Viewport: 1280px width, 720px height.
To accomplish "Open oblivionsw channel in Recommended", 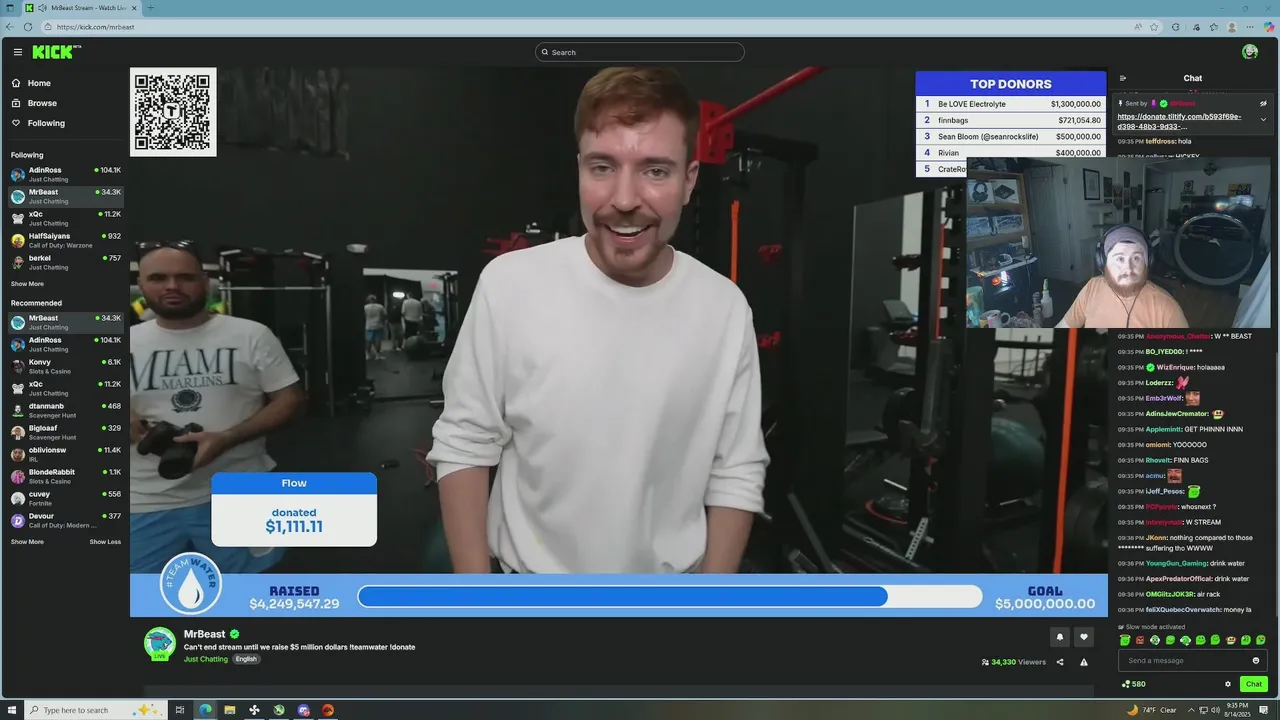I will click(66, 454).
